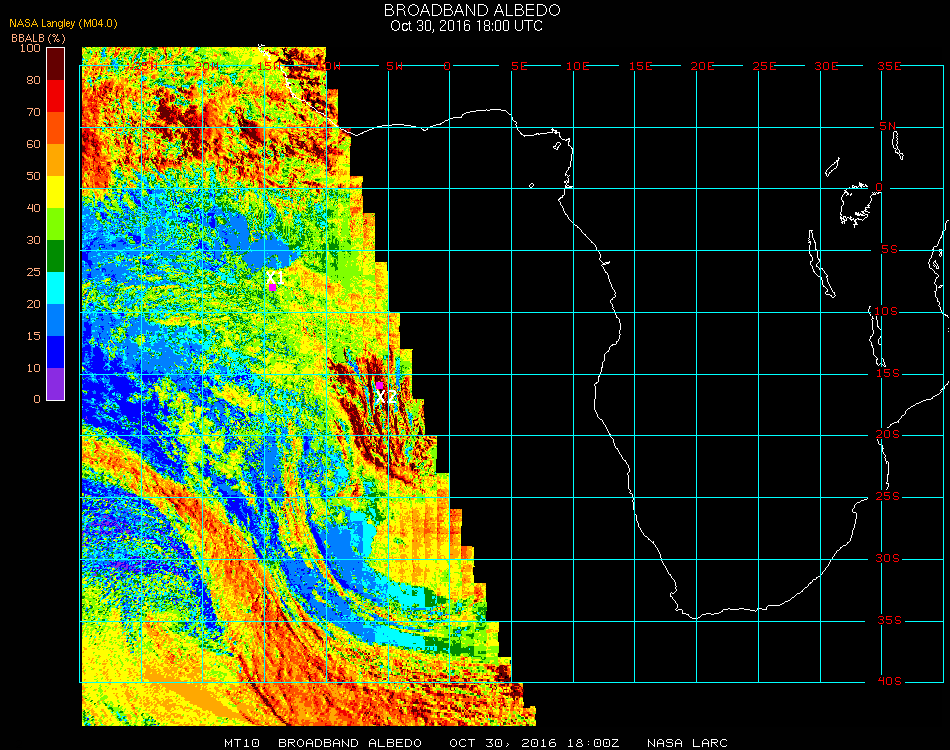
Task: Select the orange-red 60-70 colorbar segment
Action: pos(55,128)
